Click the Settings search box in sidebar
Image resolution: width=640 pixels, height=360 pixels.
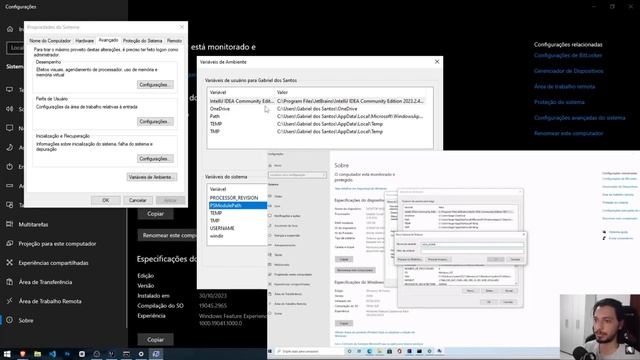click(x=15, y=48)
